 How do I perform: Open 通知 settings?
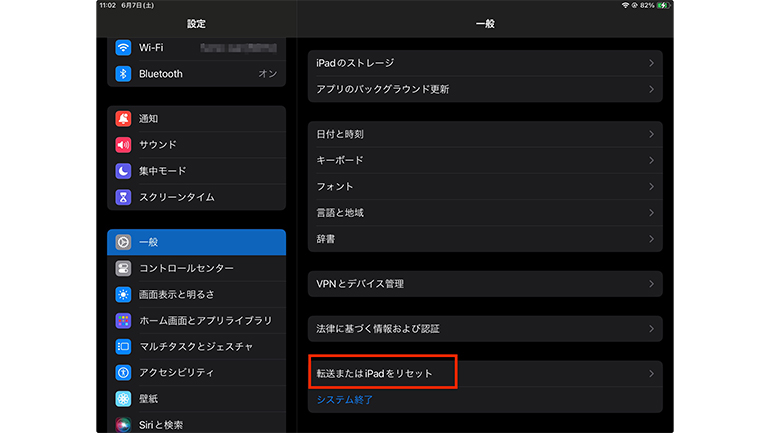point(196,119)
